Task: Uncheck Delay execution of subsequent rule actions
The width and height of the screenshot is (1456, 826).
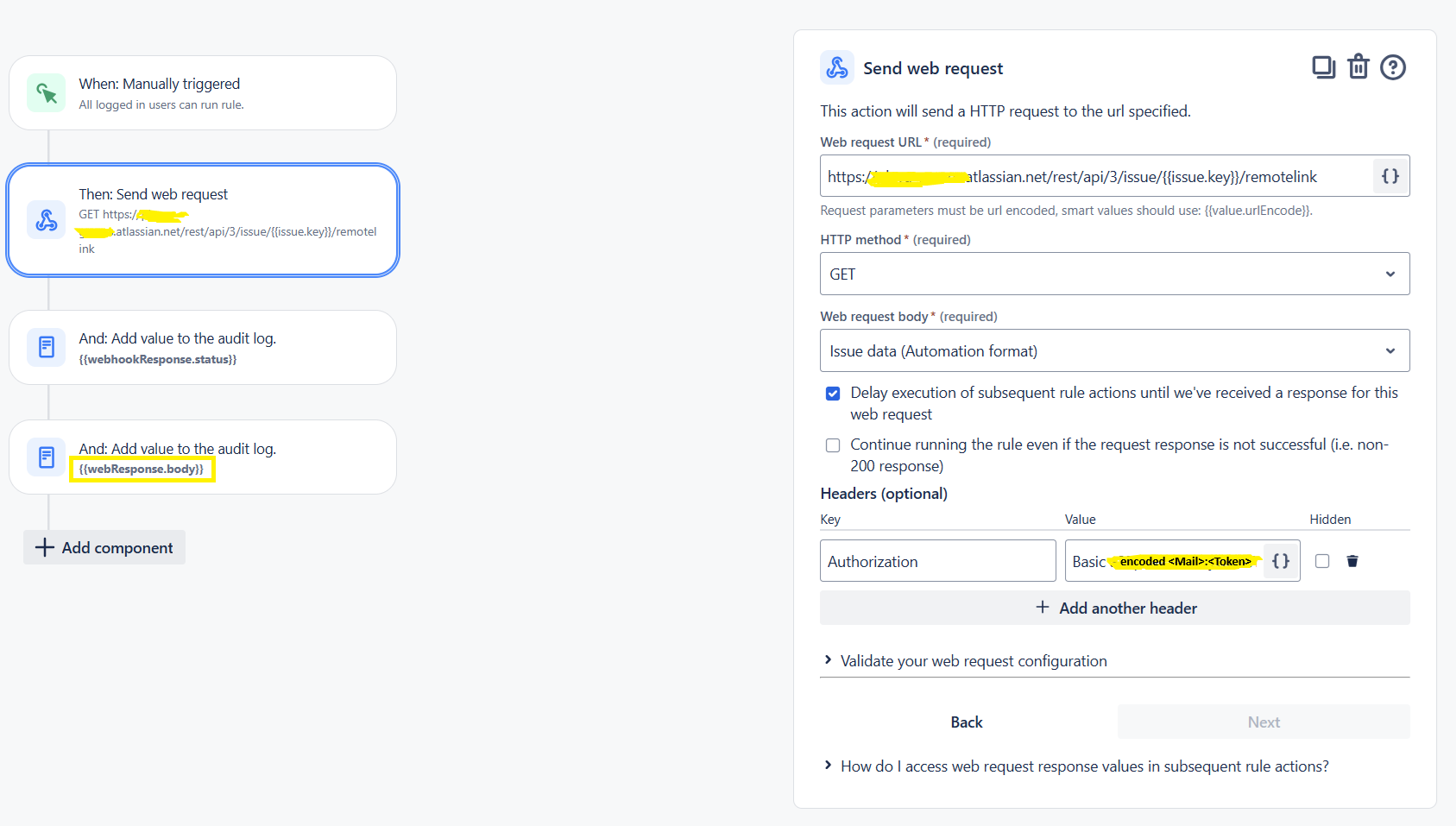Action: (833, 394)
